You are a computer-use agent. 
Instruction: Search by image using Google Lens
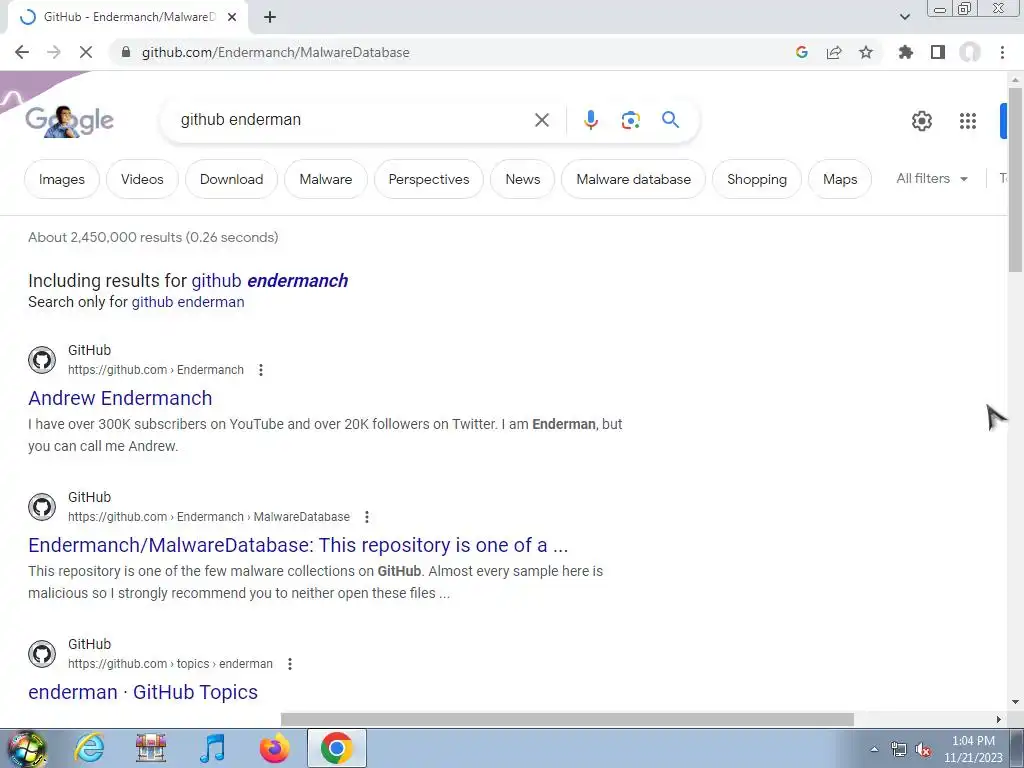(x=630, y=120)
